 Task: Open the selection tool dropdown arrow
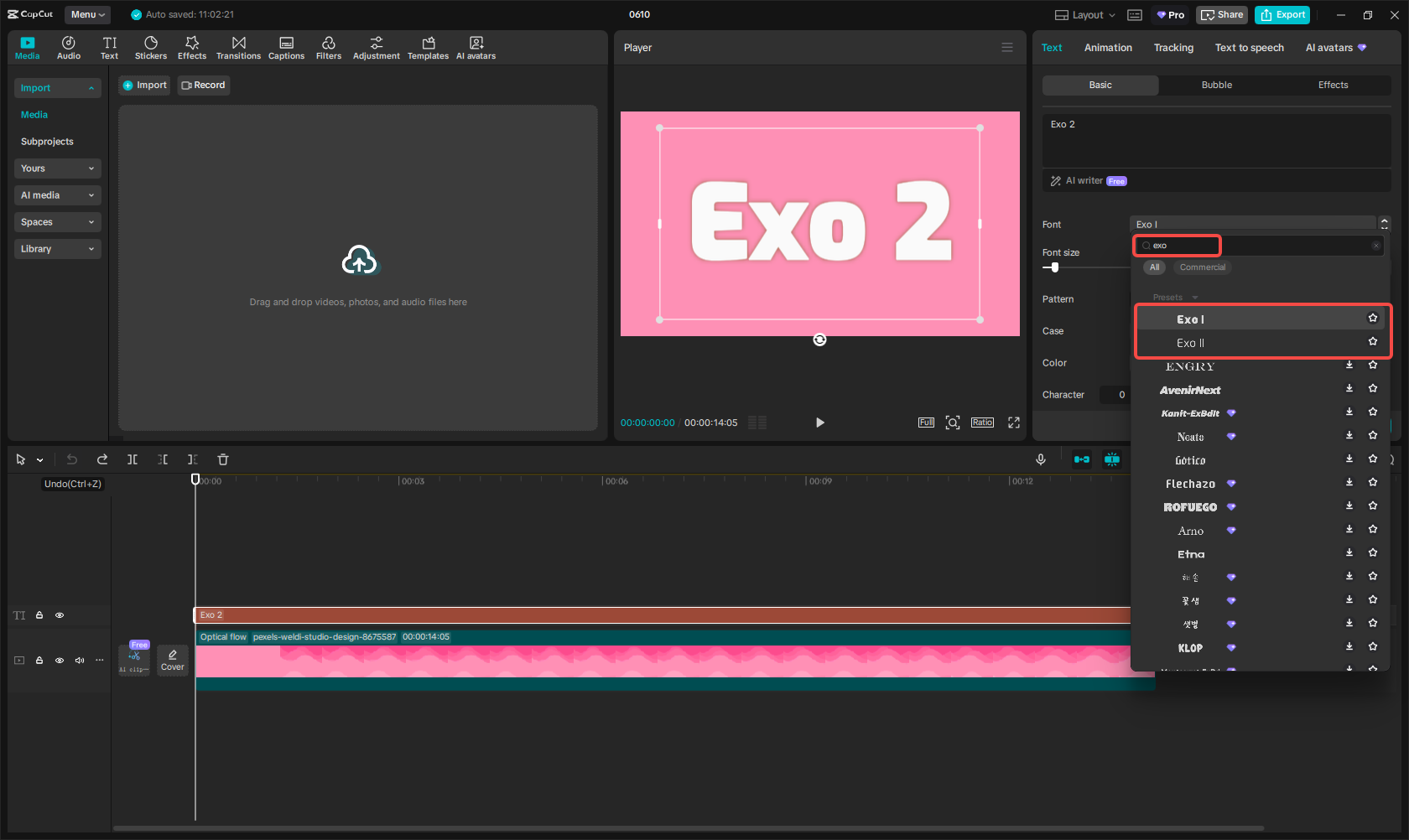pos(39,460)
